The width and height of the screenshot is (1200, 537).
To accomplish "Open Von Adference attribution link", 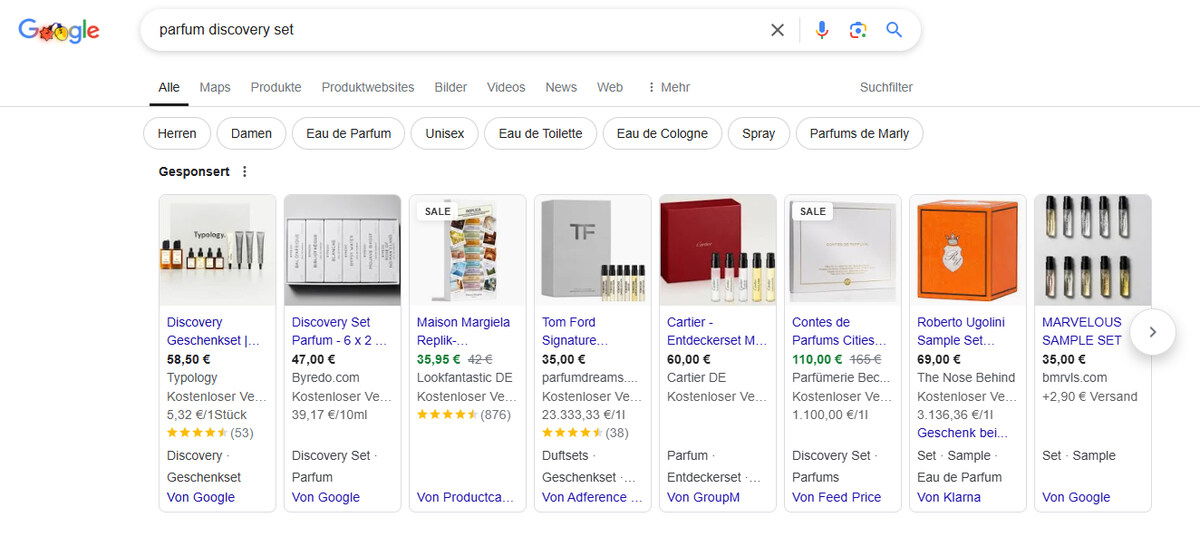I will [x=591, y=497].
